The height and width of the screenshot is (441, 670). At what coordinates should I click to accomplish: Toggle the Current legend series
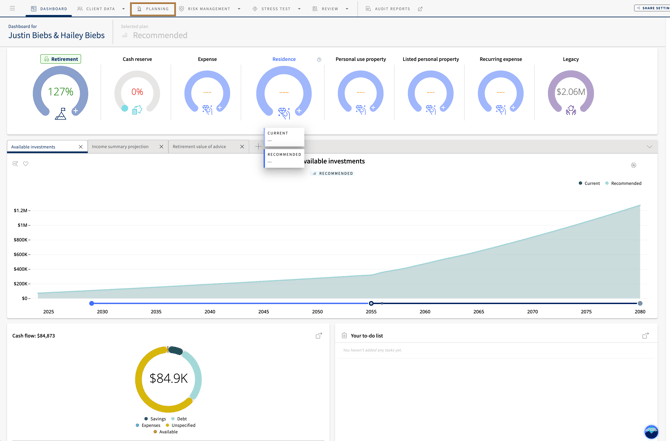(x=589, y=183)
